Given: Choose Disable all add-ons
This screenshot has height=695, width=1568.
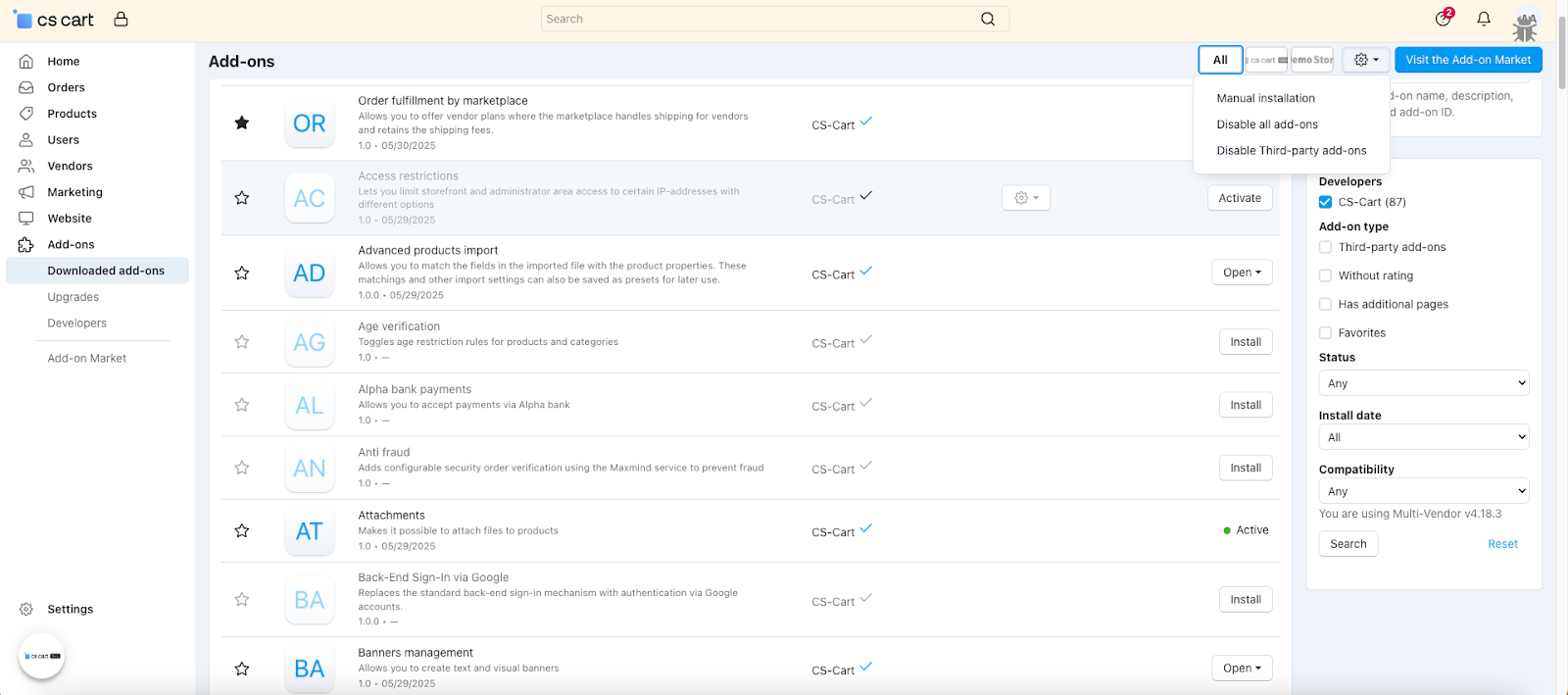Looking at the screenshot, I should tap(1267, 124).
